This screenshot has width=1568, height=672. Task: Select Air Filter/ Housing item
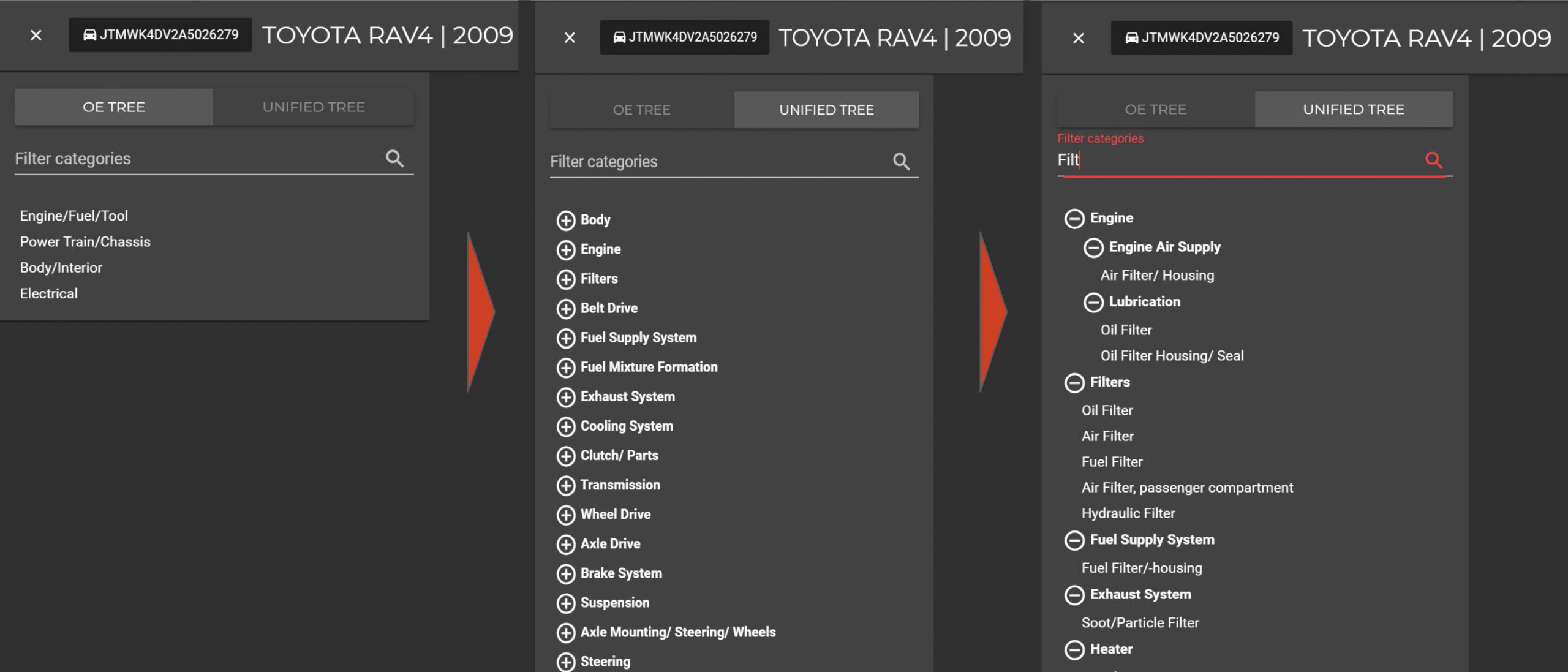pos(1157,275)
